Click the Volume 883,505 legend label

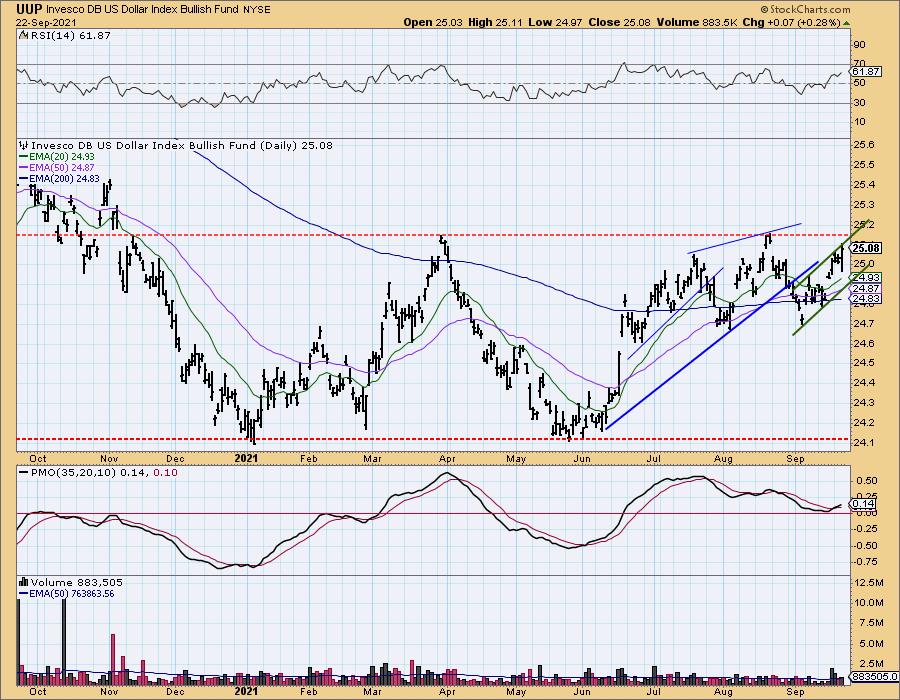coord(76,582)
